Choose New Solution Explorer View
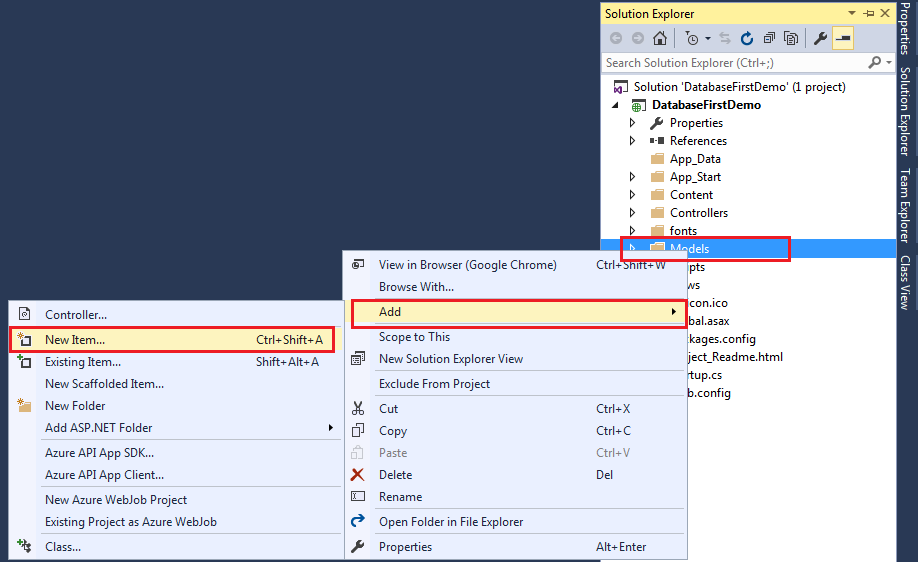918x562 pixels. pyautogui.click(x=515, y=359)
